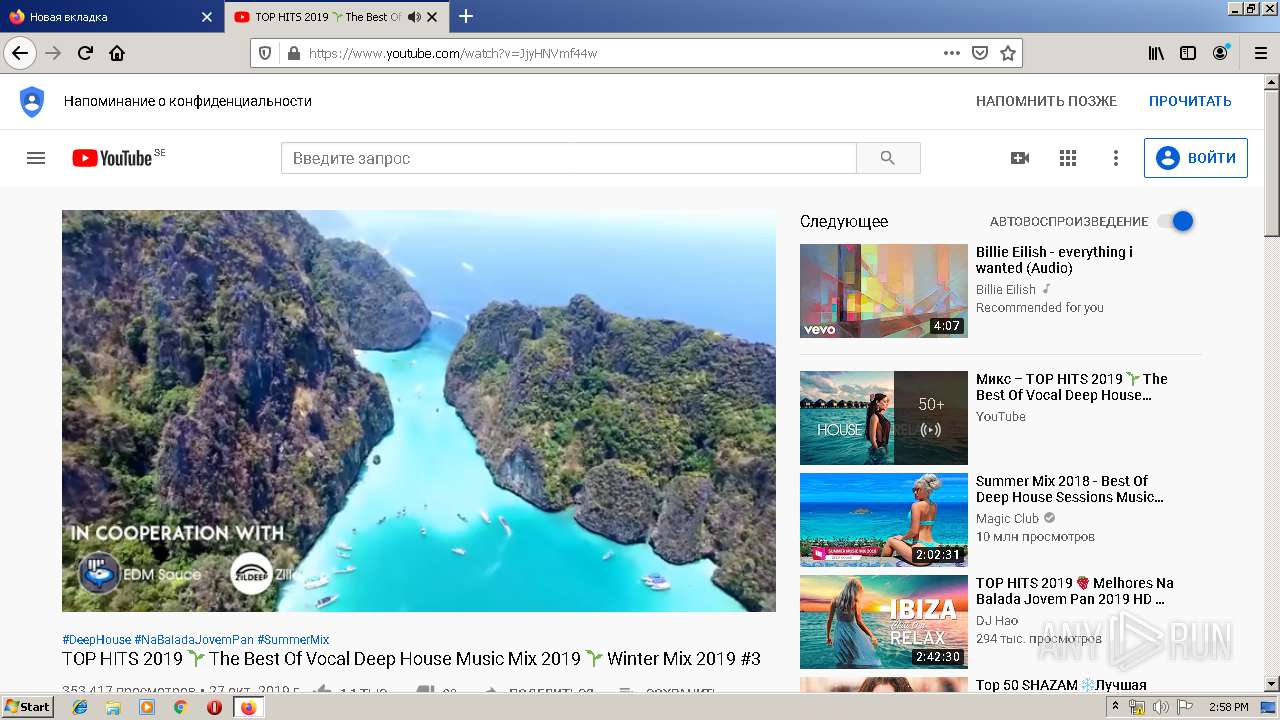Show hidden tray icons arrow
The height and width of the screenshot is (720, 1280).
[x=1116, y=707]
